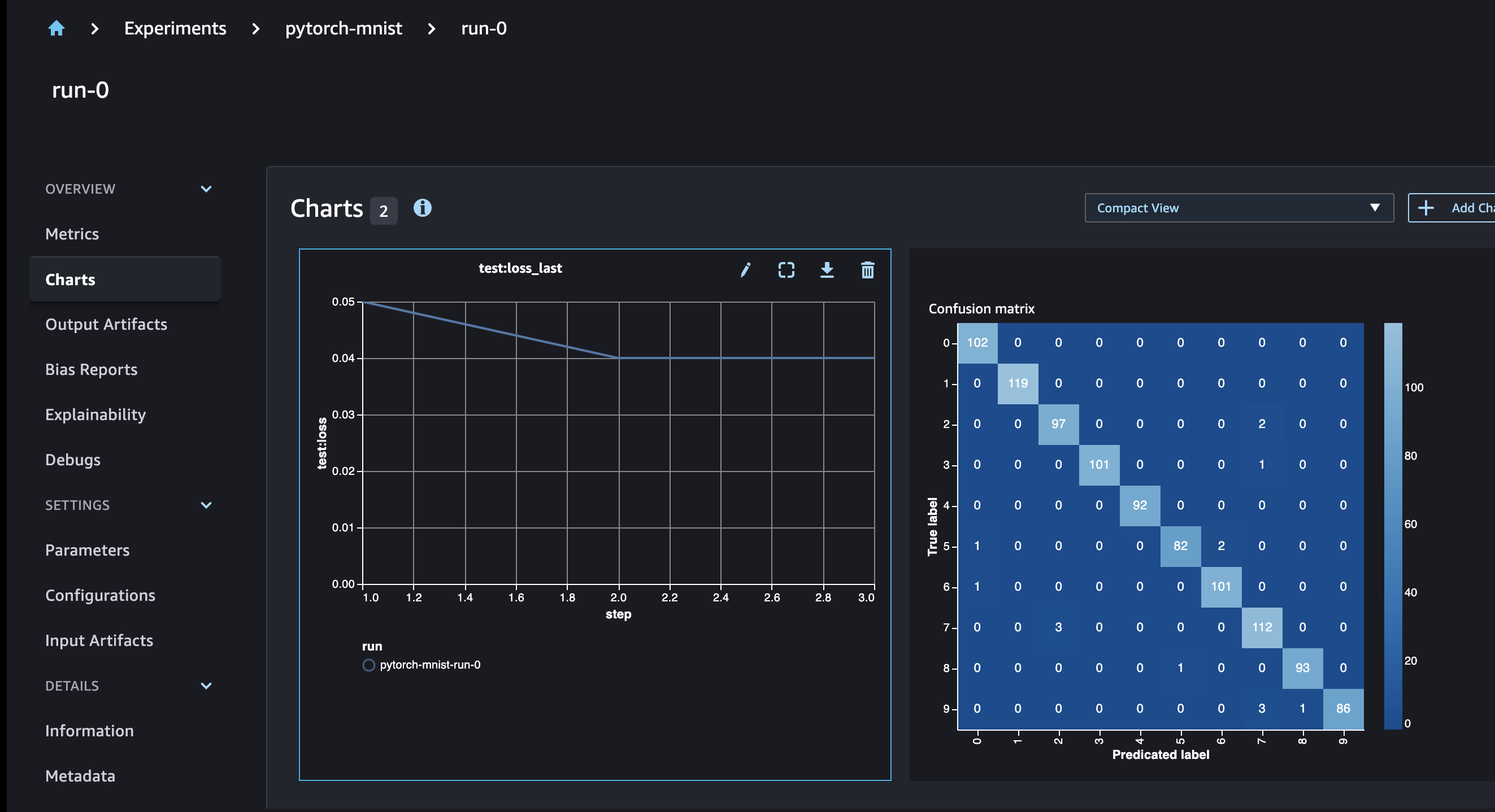Click the test:loss_last chart title
The width and height of the screenshot is (1495, 812).
[520, 268]
